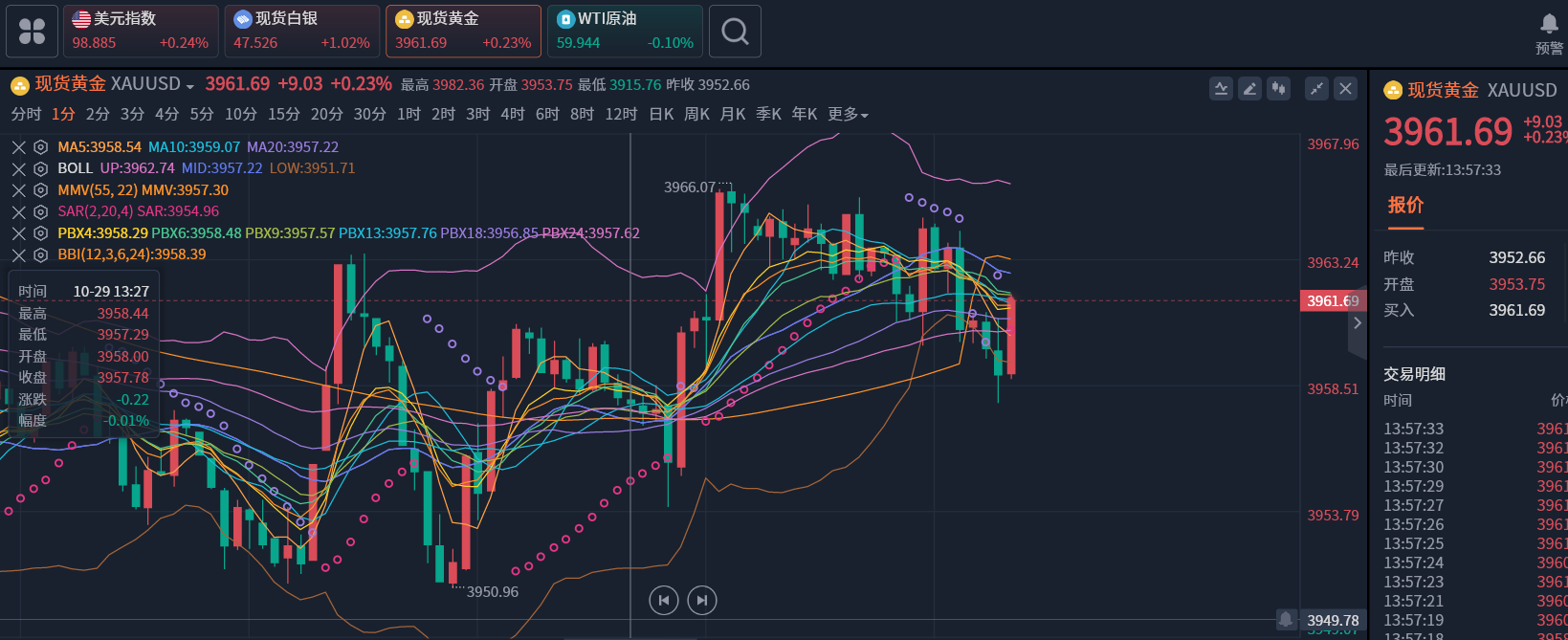Switch to the 15分 timeframe
Image resolution: width=1568 pixels, height=640 pixels.
[283, 115]
